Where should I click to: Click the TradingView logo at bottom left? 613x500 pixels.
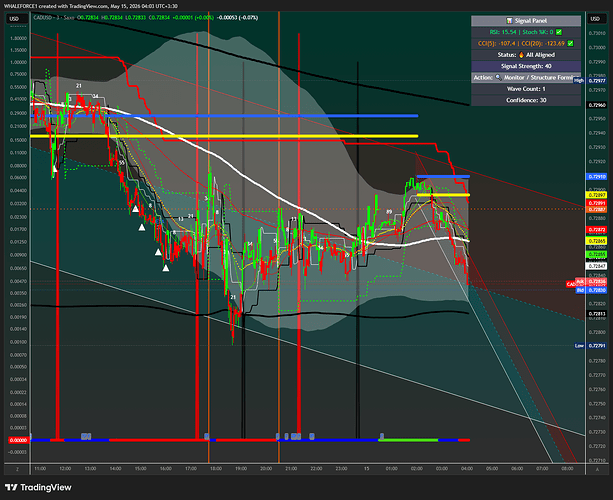[38, 487]
